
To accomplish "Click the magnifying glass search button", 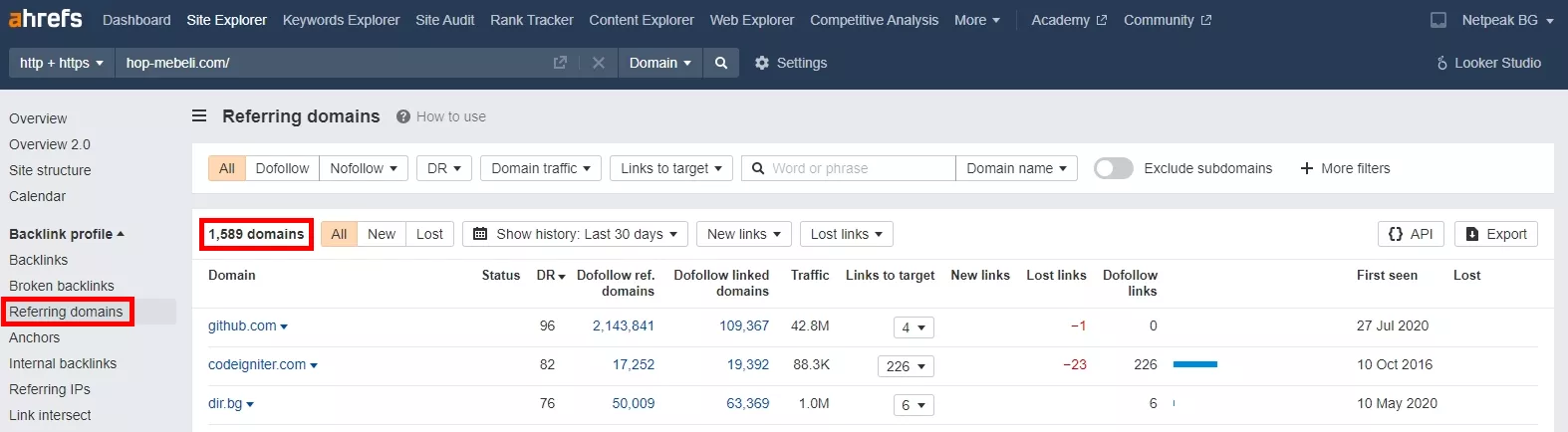I will coord(721,63).
